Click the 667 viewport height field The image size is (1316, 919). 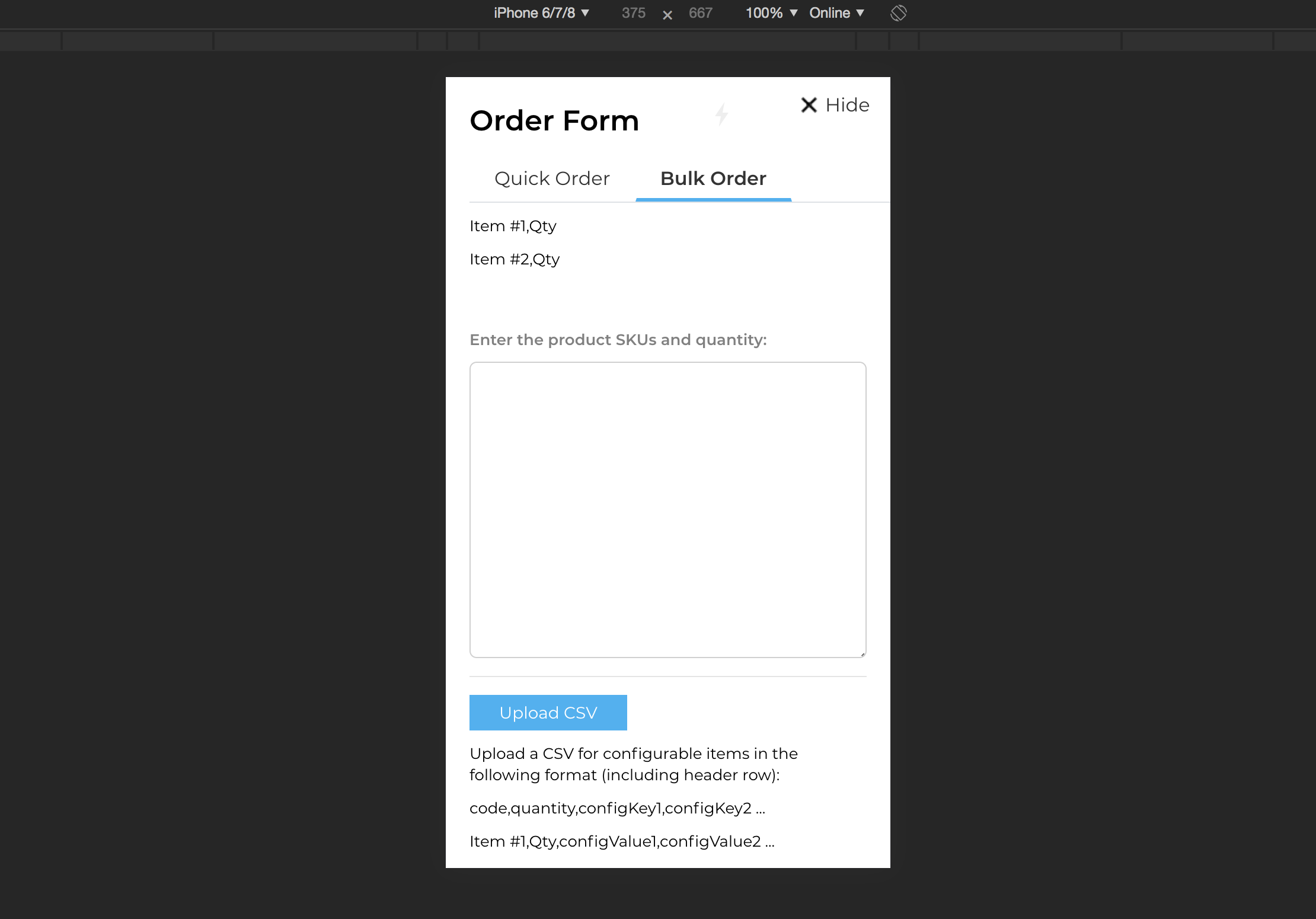click(x=700, y=13)
